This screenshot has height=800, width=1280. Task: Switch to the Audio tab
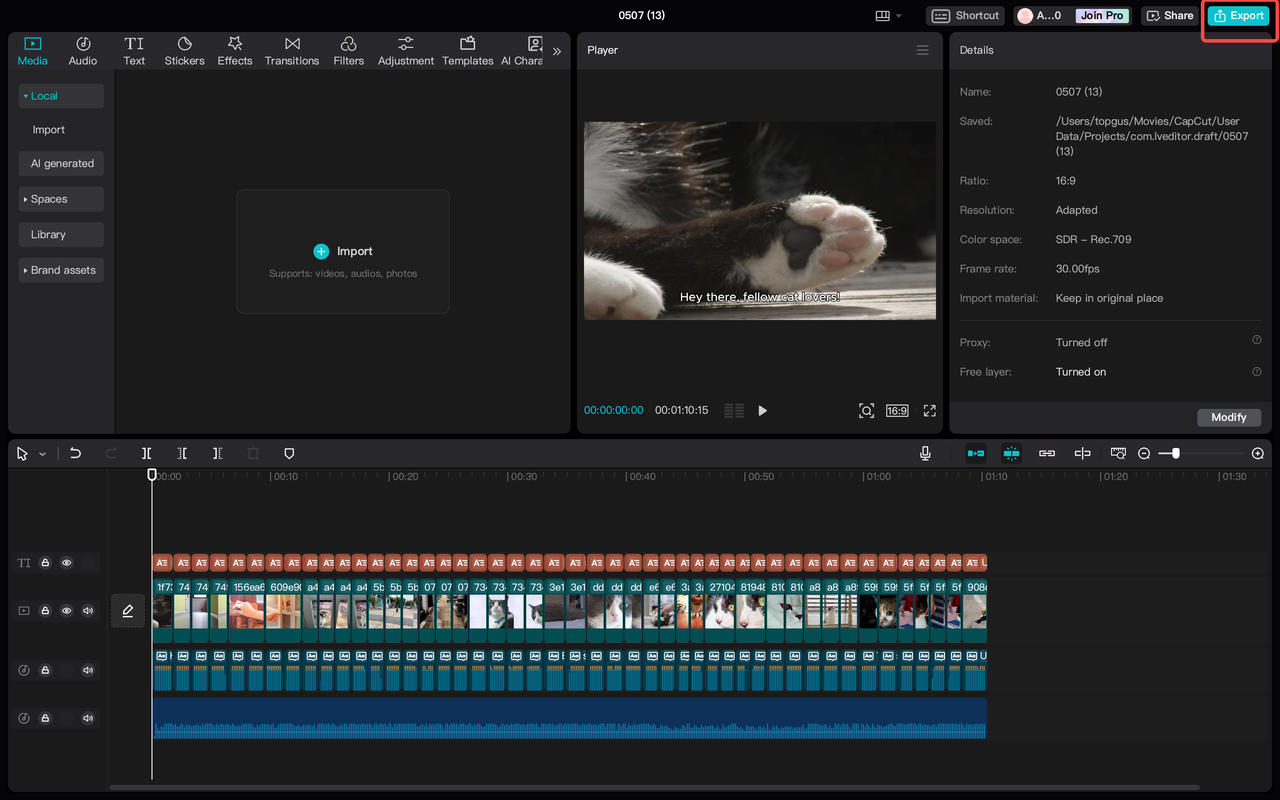[82, 50]
